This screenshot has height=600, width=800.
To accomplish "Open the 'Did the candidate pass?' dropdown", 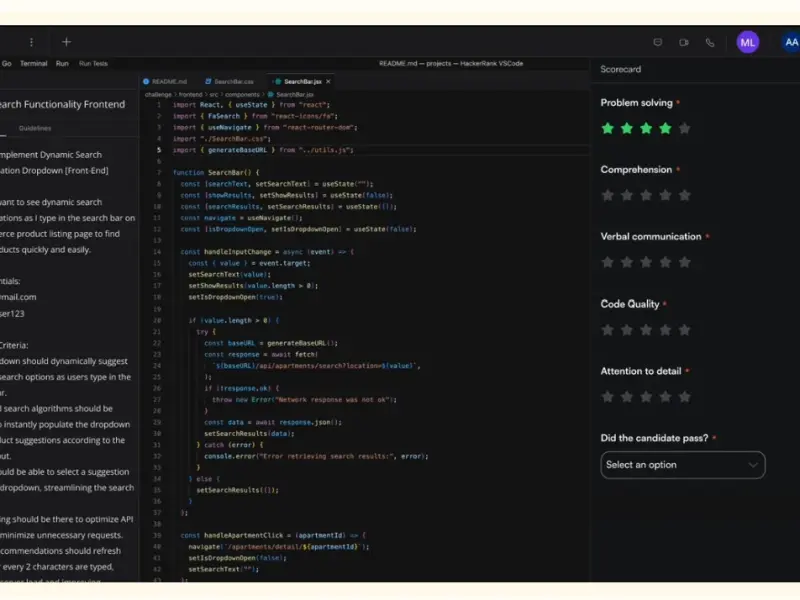I will coord(683,464).
